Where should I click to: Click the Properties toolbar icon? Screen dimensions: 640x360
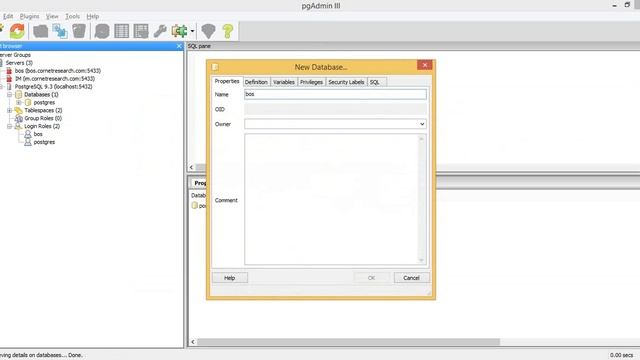40,31
